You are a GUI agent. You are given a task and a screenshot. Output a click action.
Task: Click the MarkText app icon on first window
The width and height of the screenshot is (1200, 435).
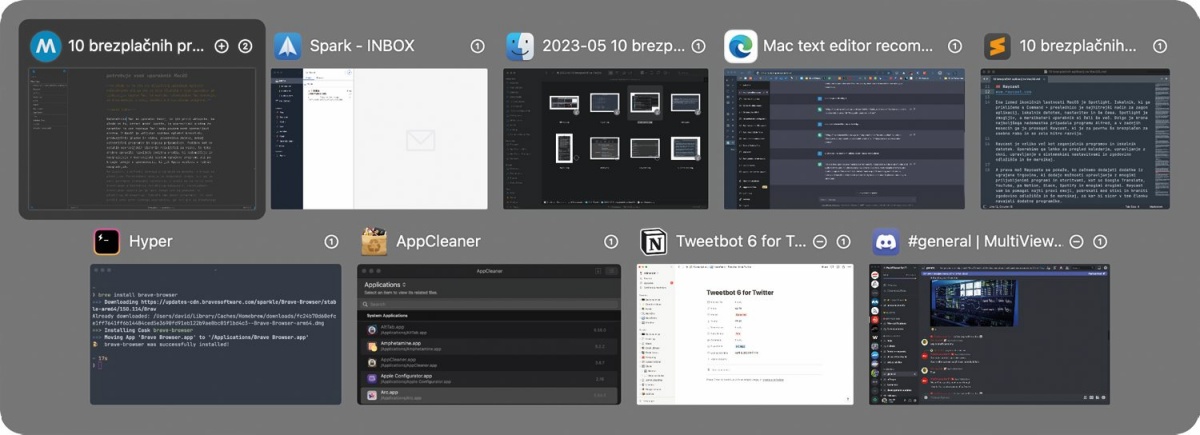45,46
